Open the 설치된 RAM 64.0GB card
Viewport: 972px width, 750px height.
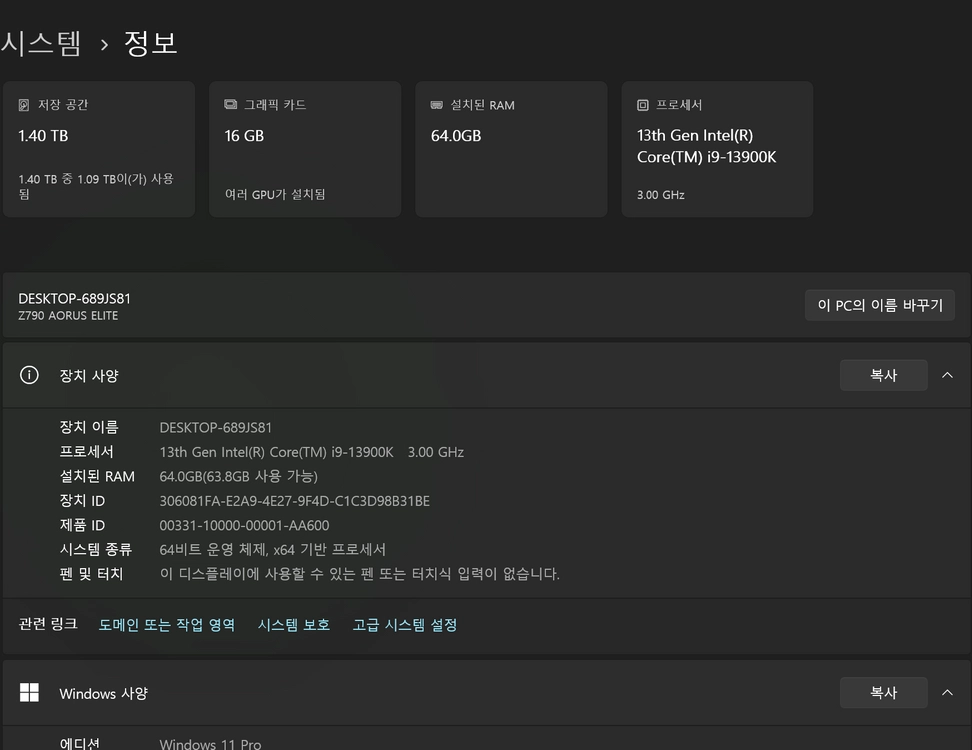pyautogui.click(x=511, y=149)
